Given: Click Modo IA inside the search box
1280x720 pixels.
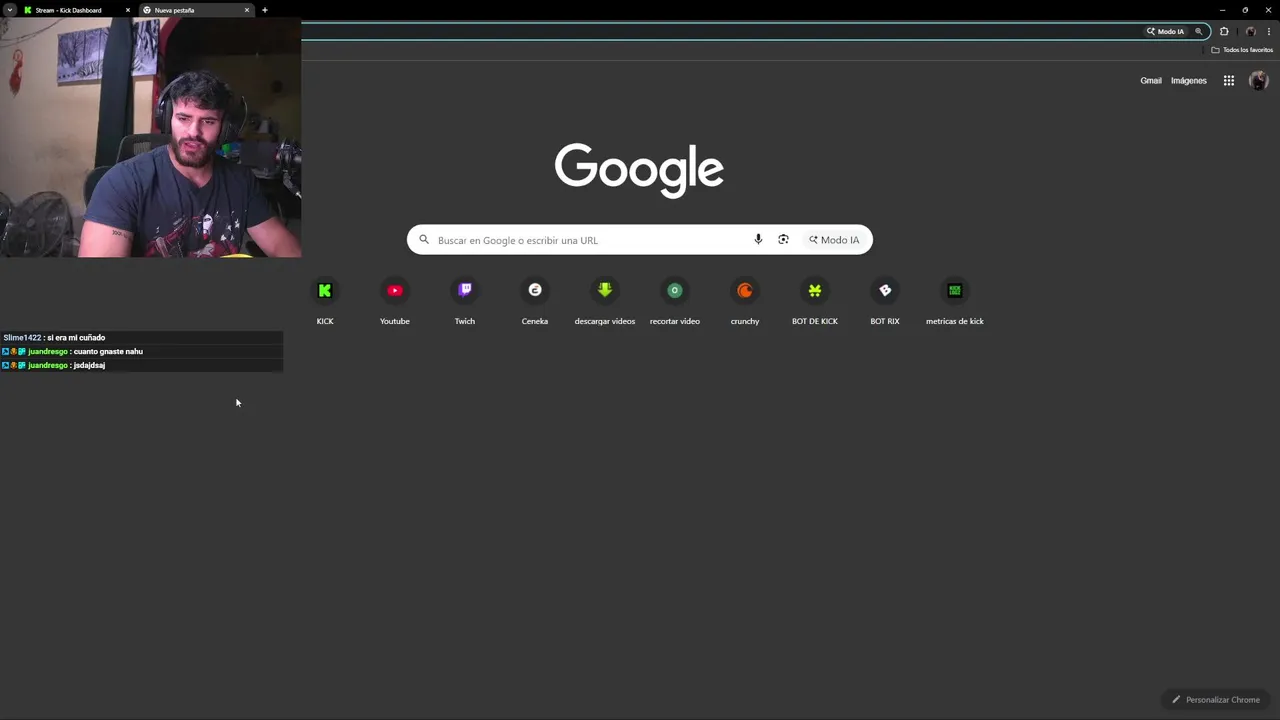Looking at the screenshot, I should pyautogui.click(x=835, y=240).
